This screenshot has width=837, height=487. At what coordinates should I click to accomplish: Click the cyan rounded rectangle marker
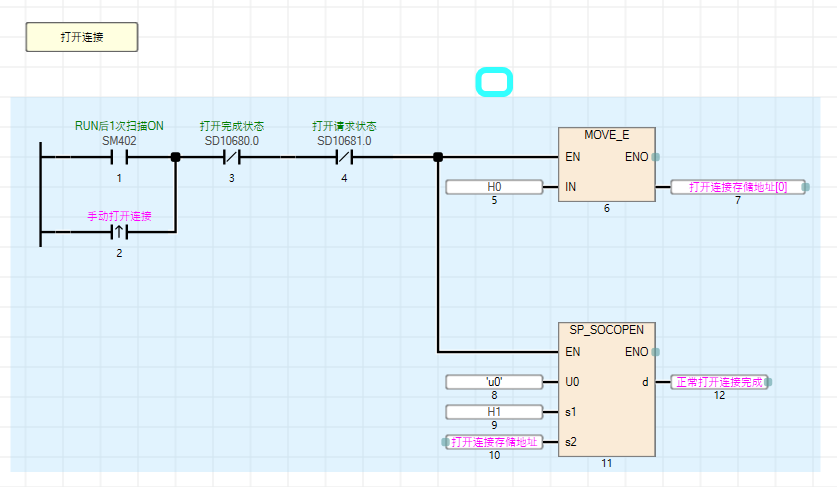pyautogui.click(x=494, y=82)
